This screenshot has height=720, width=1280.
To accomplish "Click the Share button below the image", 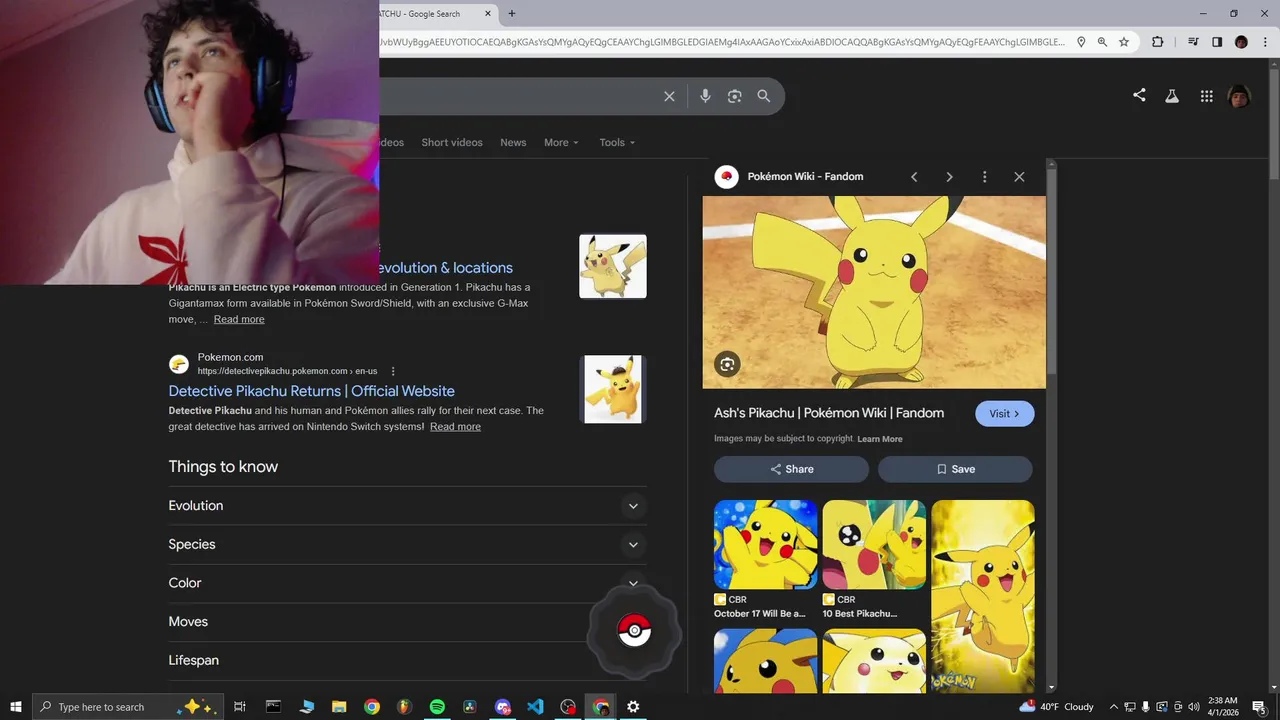I will tap(791, 469).
